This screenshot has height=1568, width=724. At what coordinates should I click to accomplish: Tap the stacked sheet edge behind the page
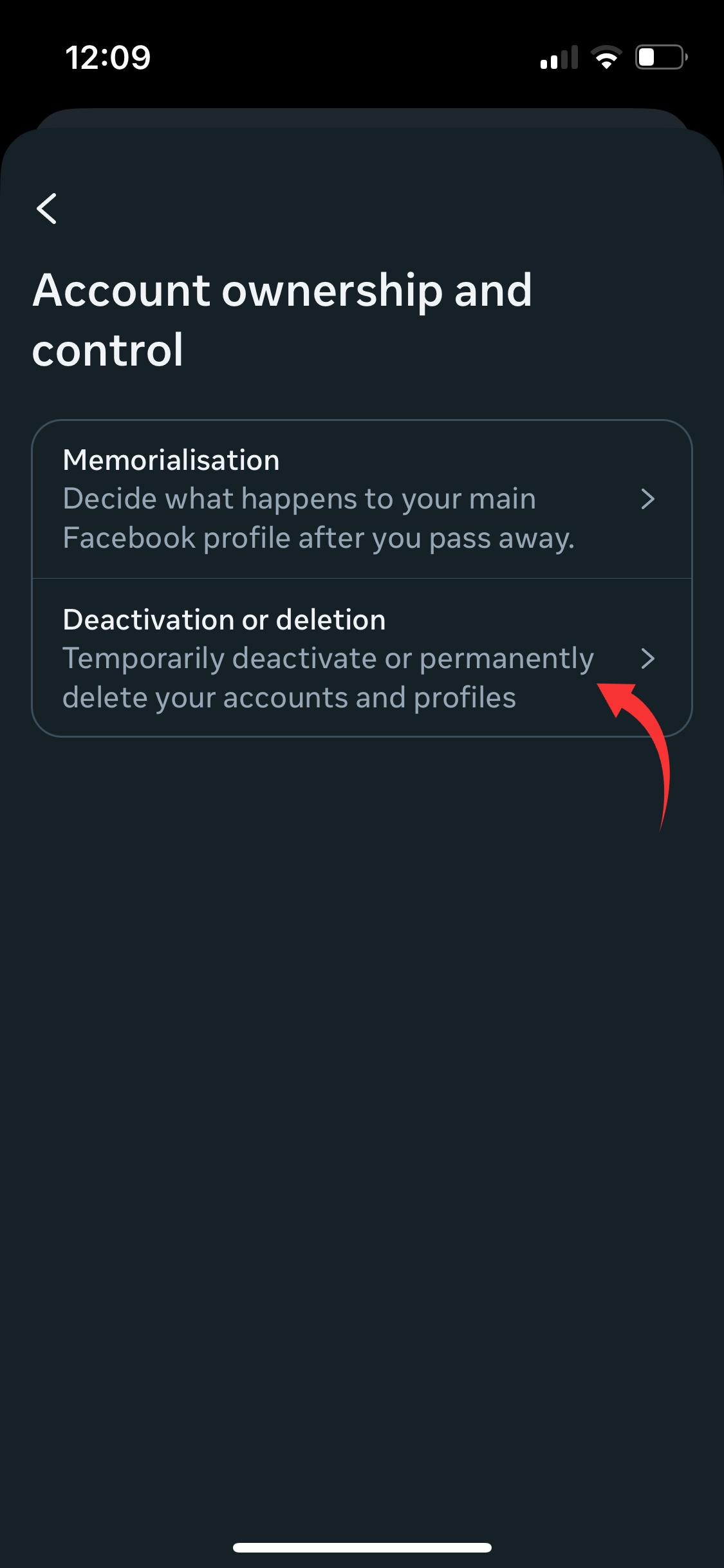point(362,117)
